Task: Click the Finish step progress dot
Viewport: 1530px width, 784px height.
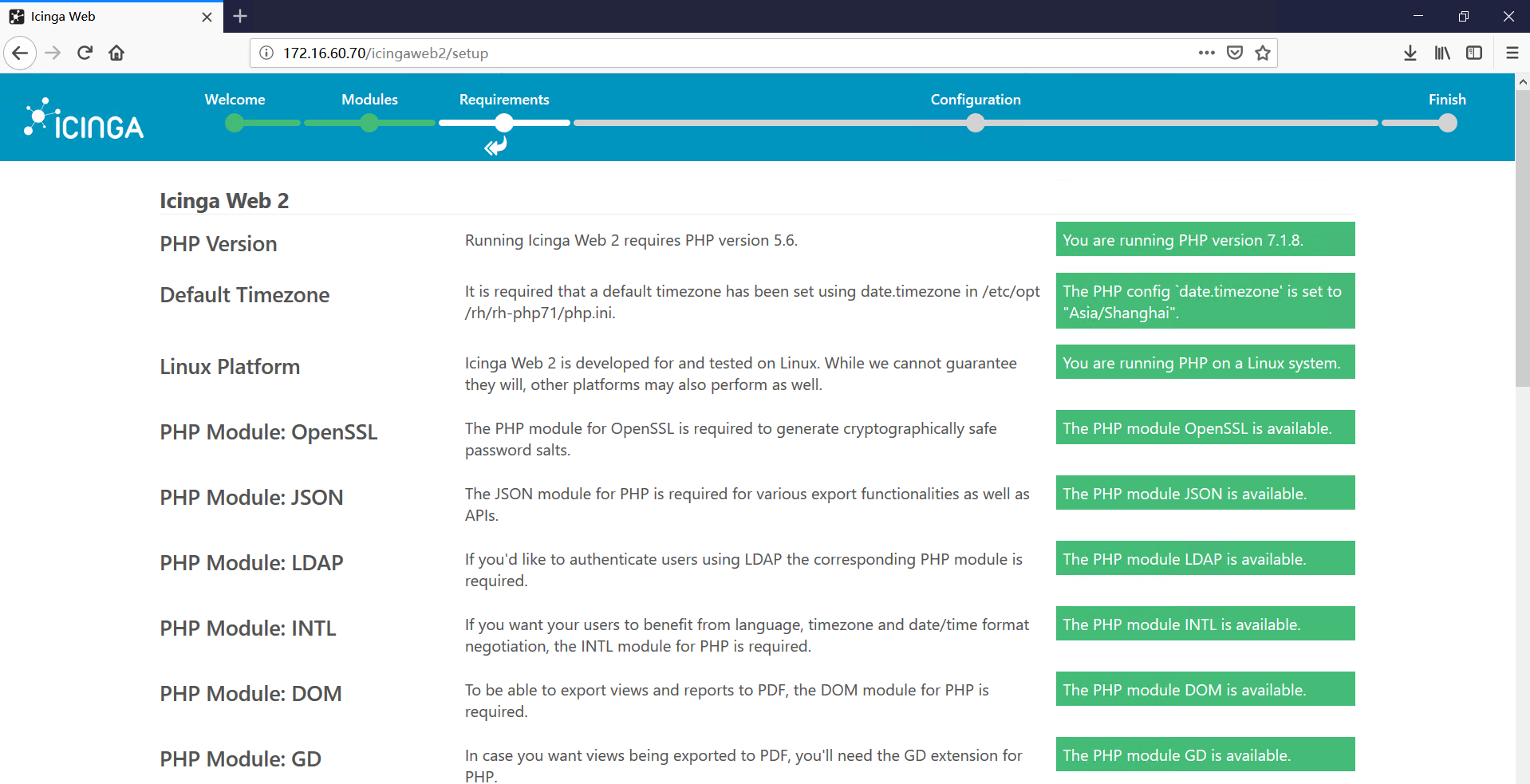Action: click(x=1448, y=123)
